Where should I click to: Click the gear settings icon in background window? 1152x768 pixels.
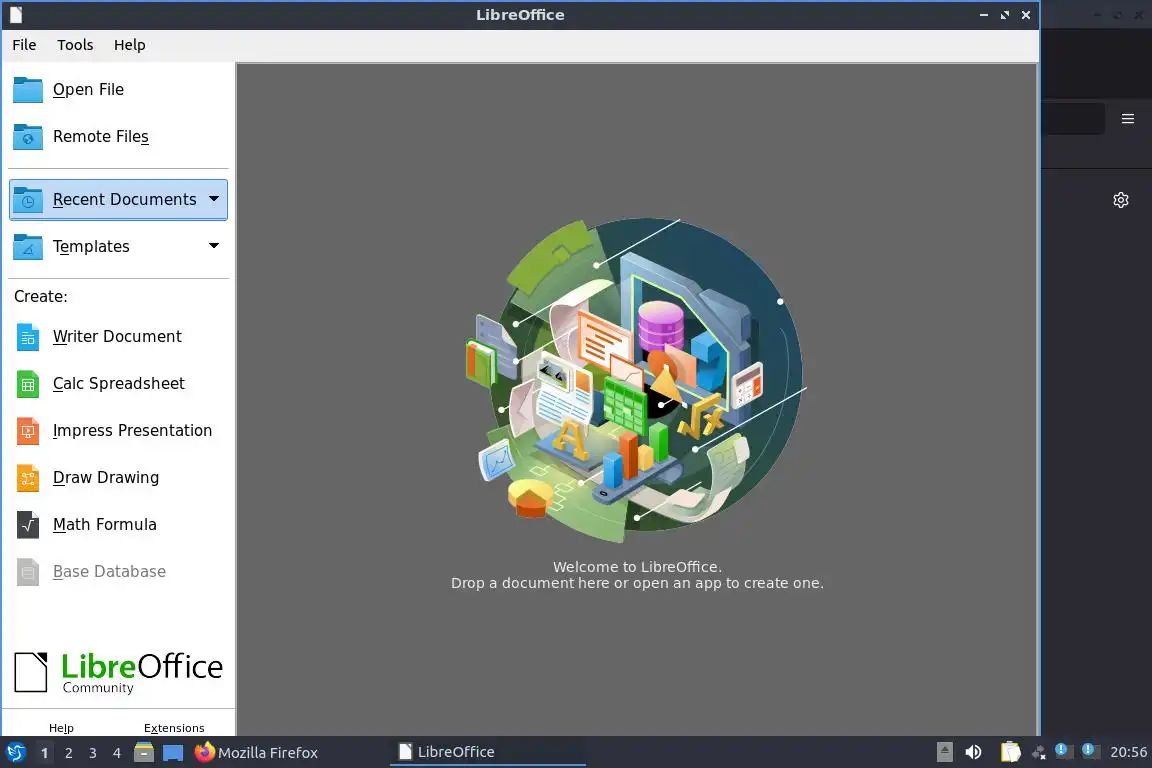point(1120,200)
